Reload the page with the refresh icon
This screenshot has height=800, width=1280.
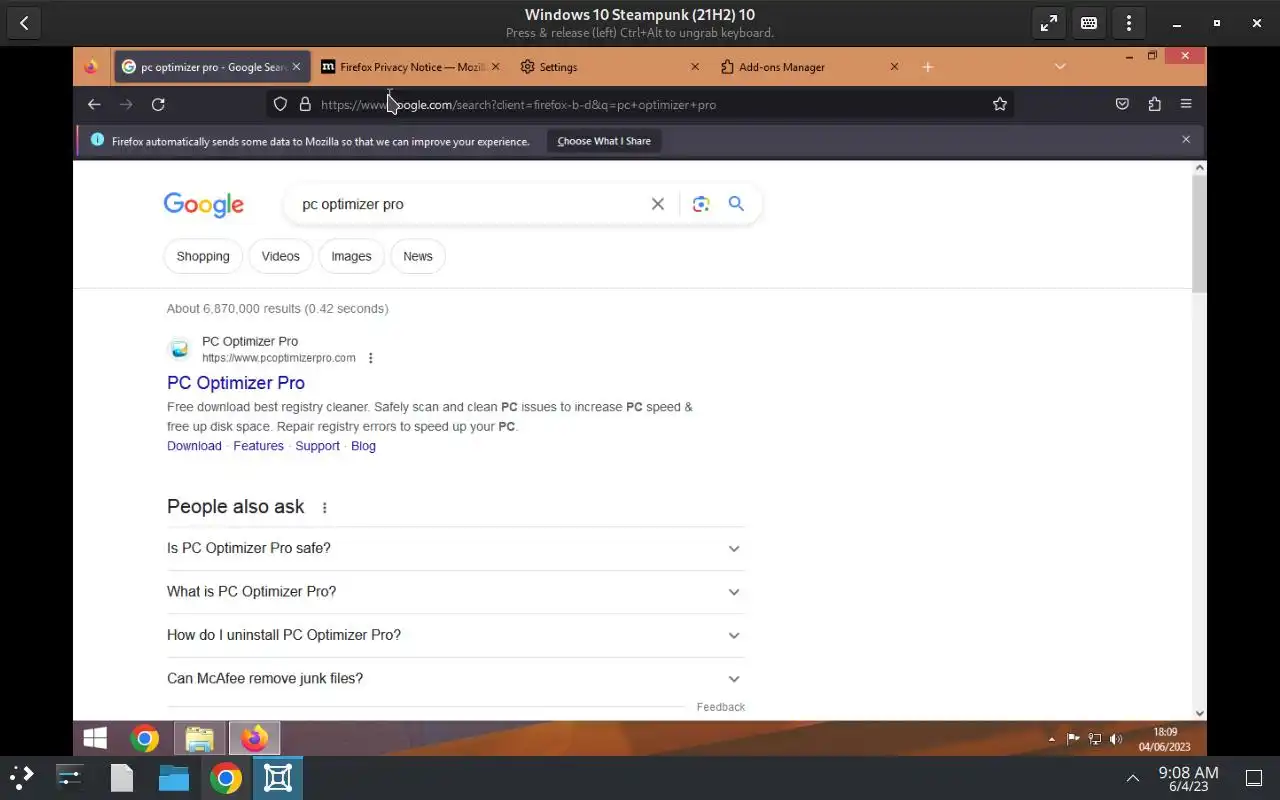point(158,104)
